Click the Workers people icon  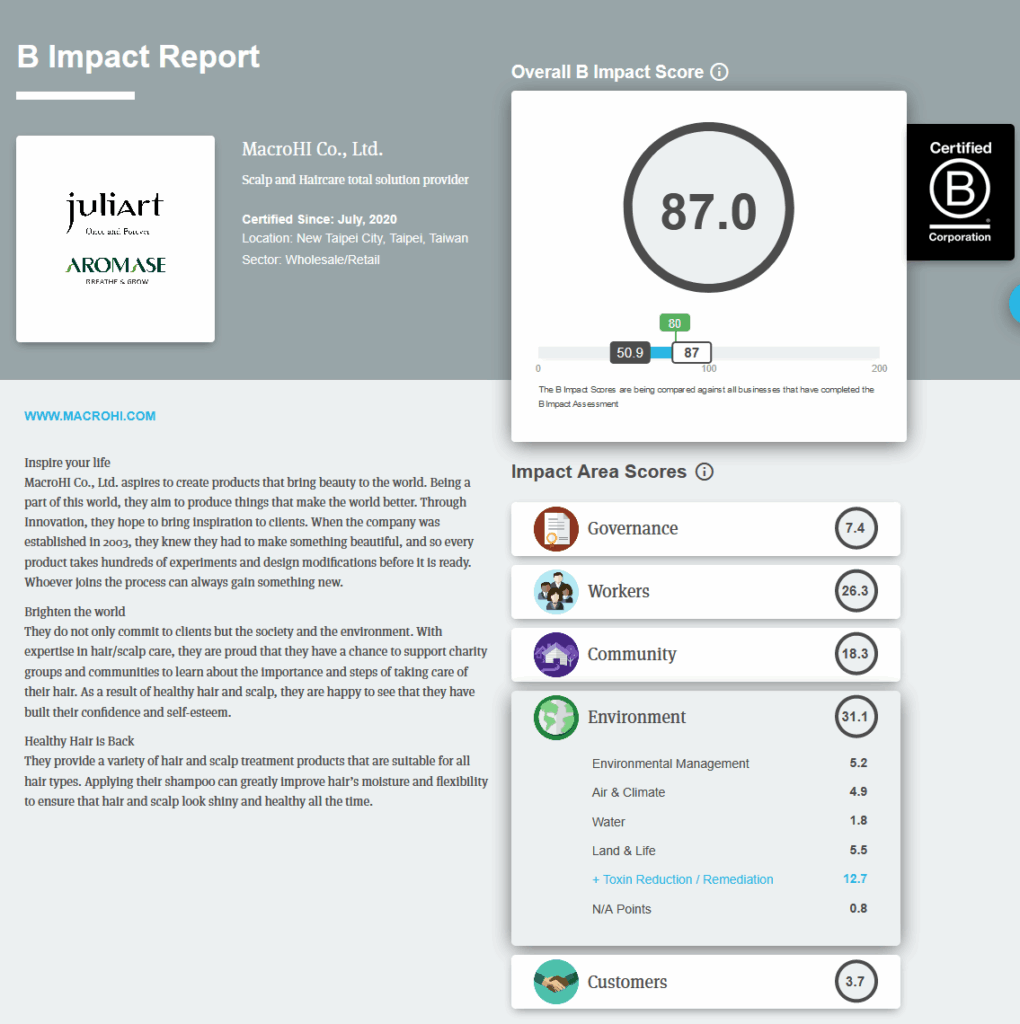pos(556,592)
